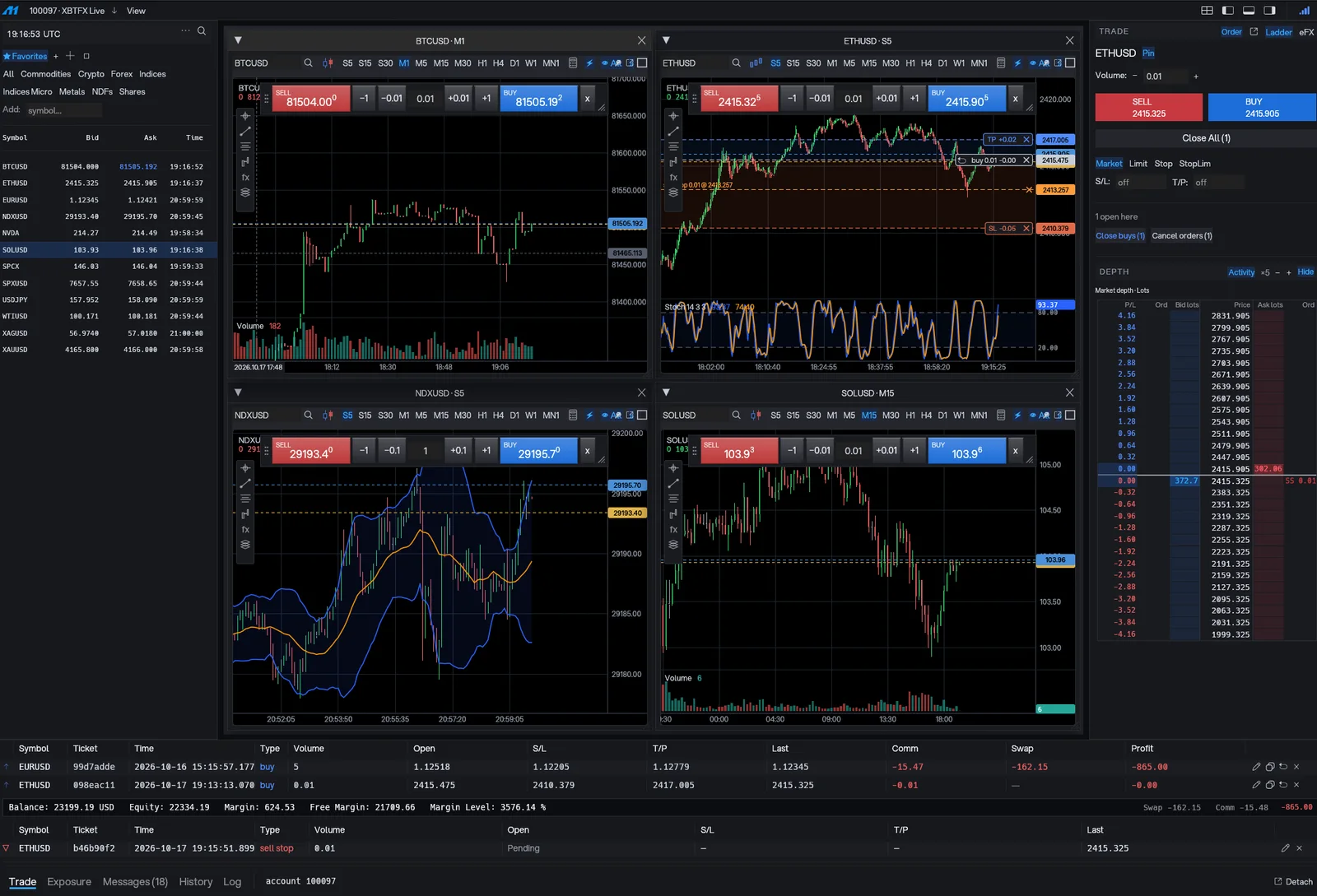Maximize the SOLUSD chart panel square icon
Image resolution: width=1317 pixels, height=896 pixels.
pos(1070,416)
